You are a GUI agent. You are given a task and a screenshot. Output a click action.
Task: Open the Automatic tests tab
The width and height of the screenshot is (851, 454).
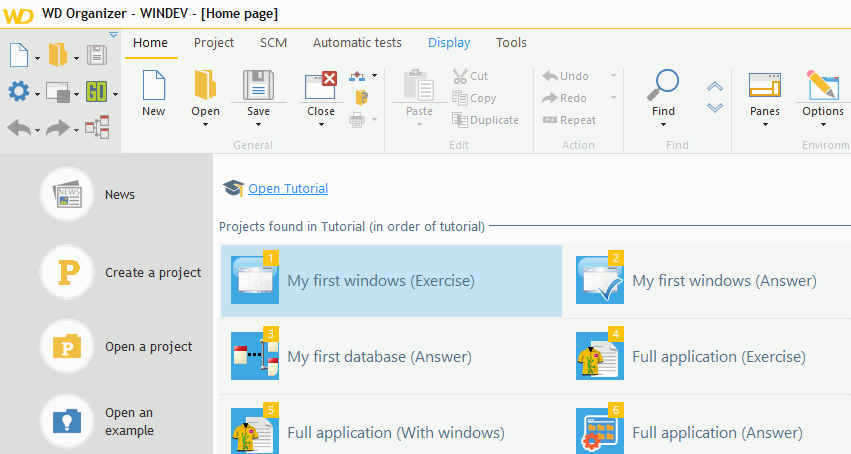[x=357, y=43]
